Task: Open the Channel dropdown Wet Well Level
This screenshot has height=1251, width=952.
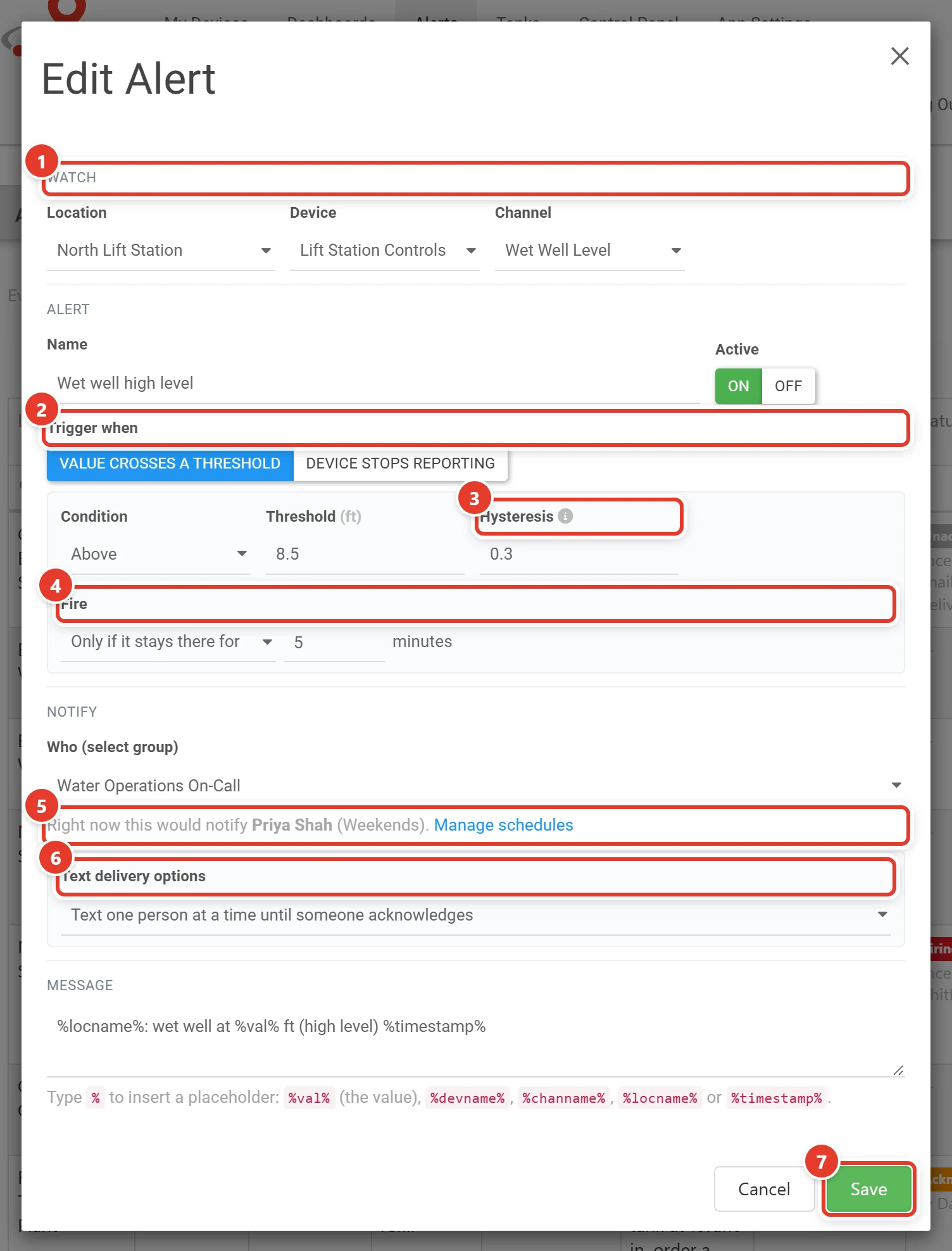Action: pyautogui.click(x=590, y=251)
